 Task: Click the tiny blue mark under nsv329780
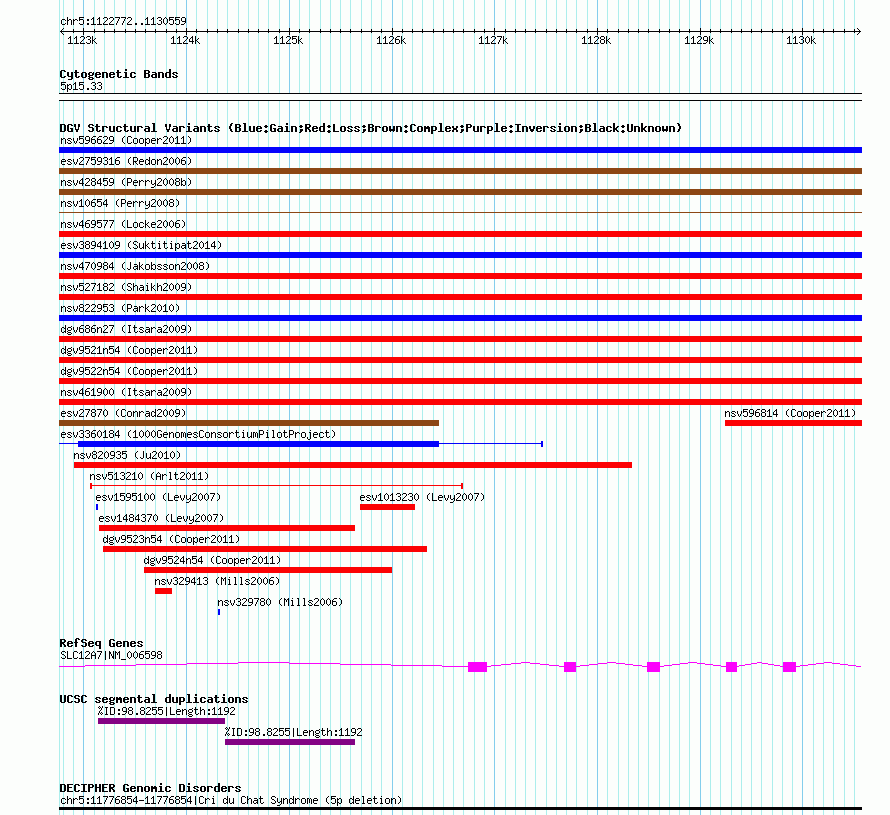tap(219, 612)
